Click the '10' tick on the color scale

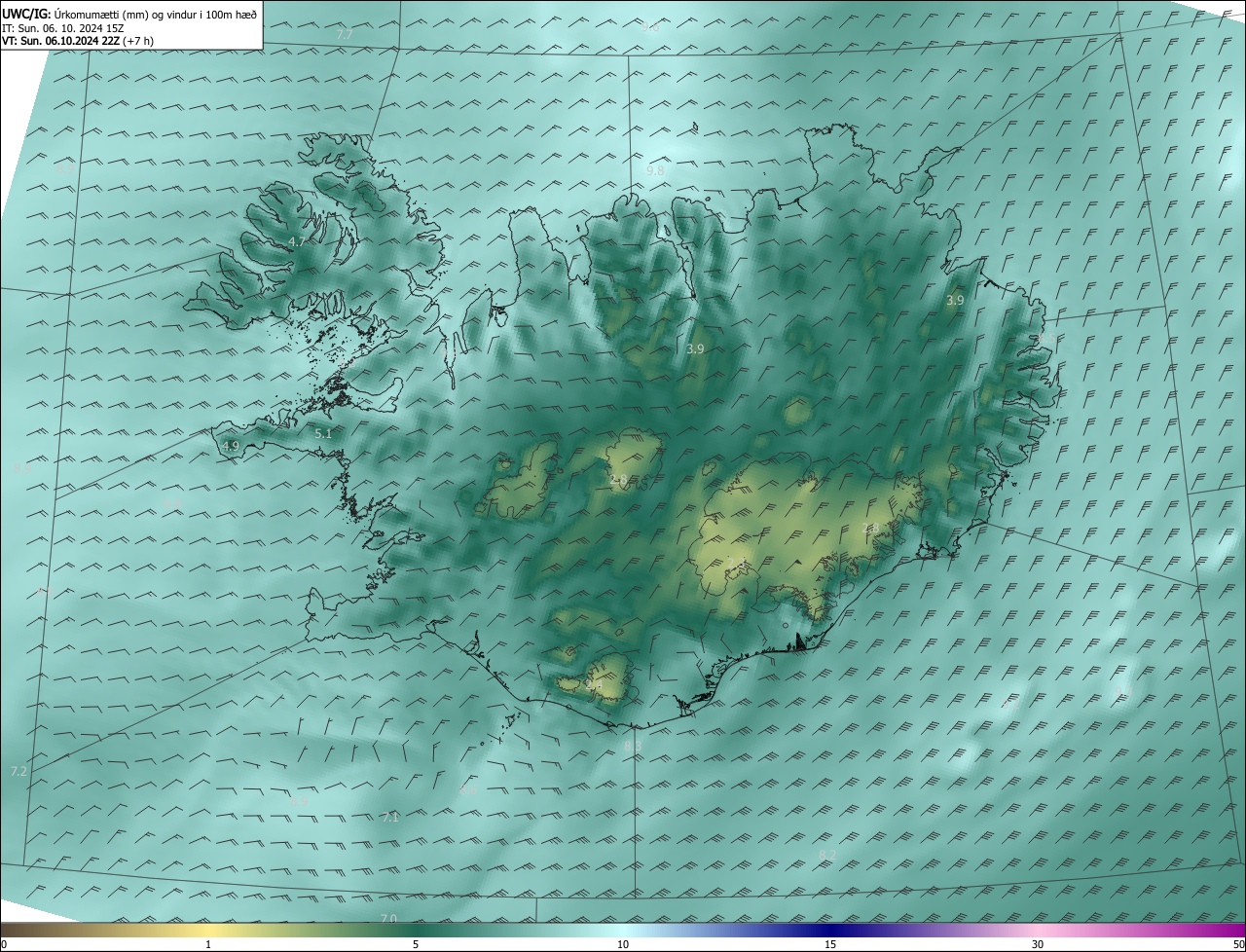click(x=622, y=944)
